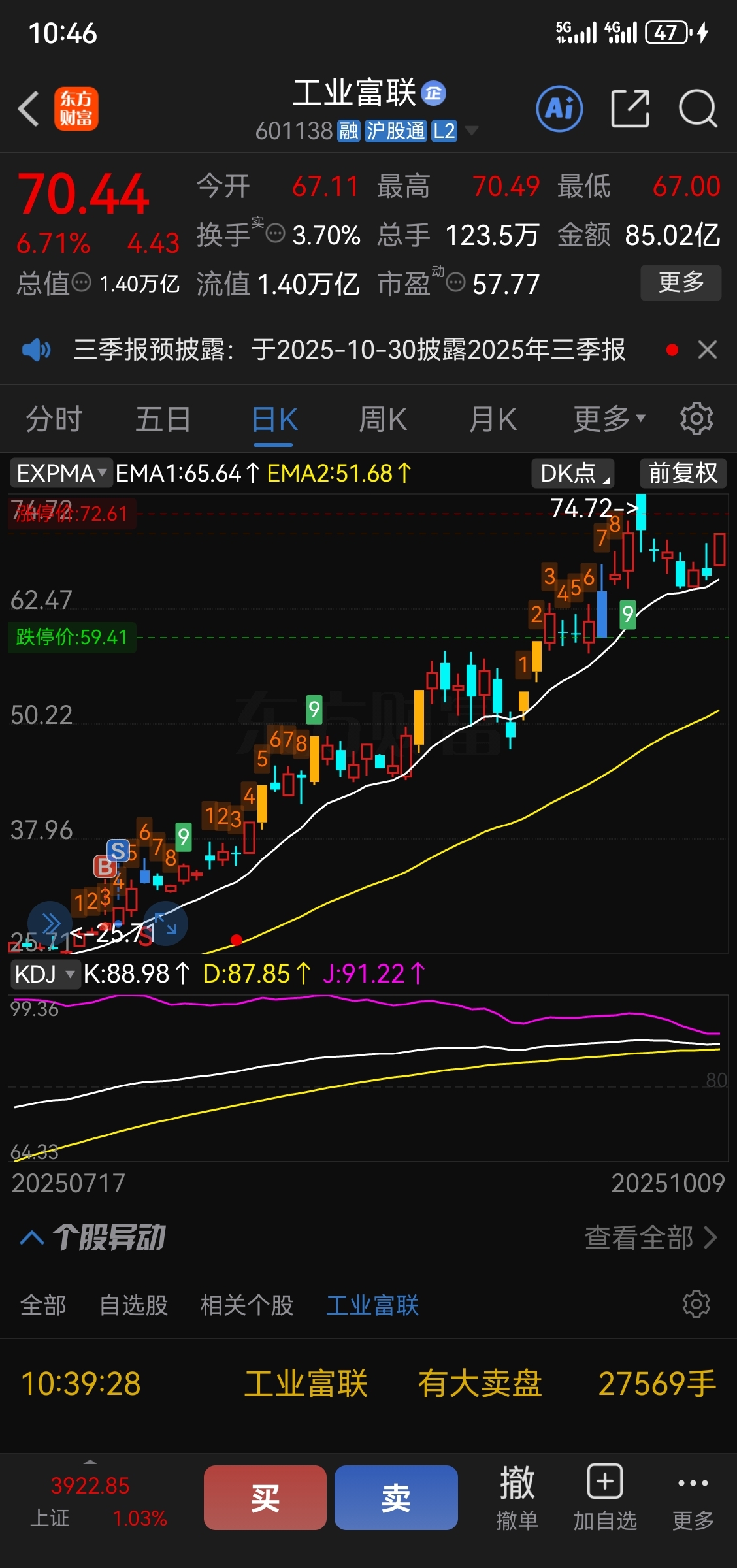
Task: Open the KDJ indicator dropdown
Action: point(45,974)
